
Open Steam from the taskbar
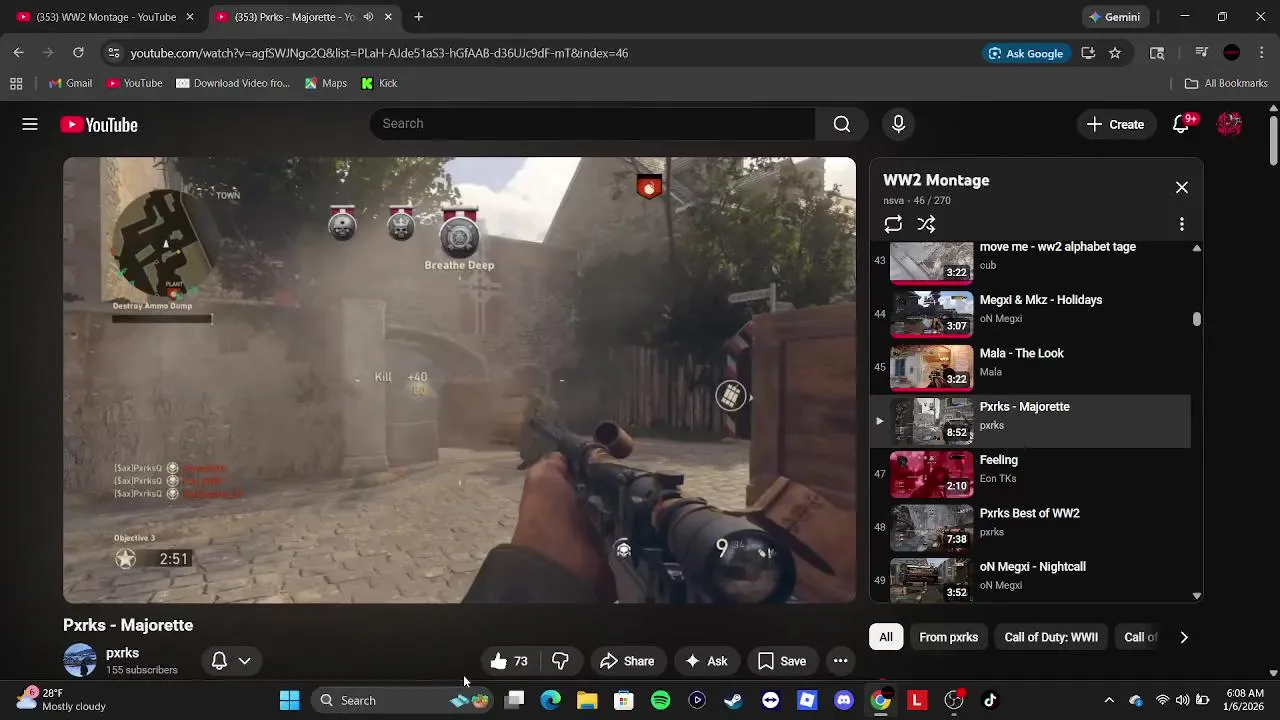[734, 700]
